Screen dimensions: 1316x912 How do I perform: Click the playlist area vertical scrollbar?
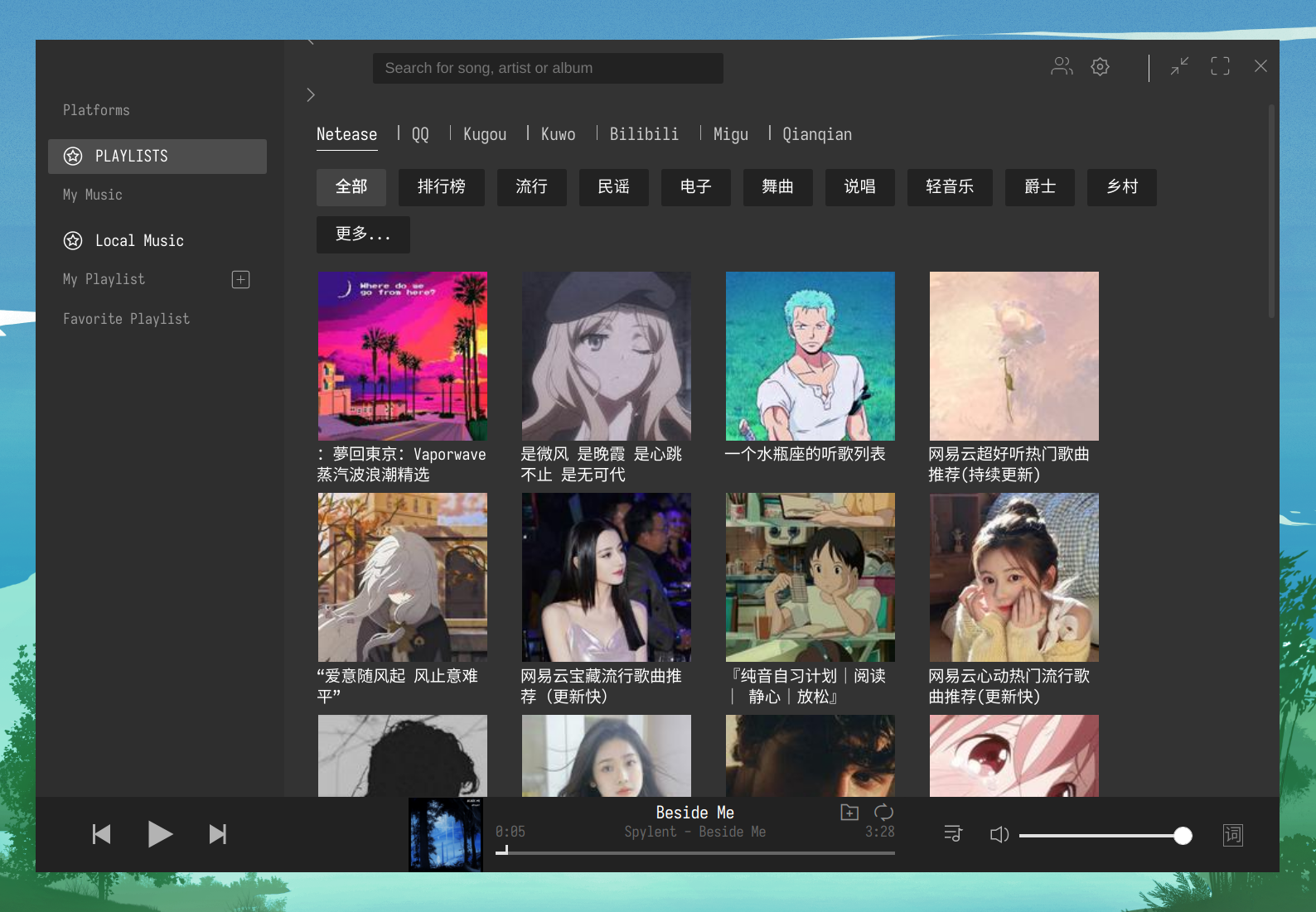coord(1271,211)
